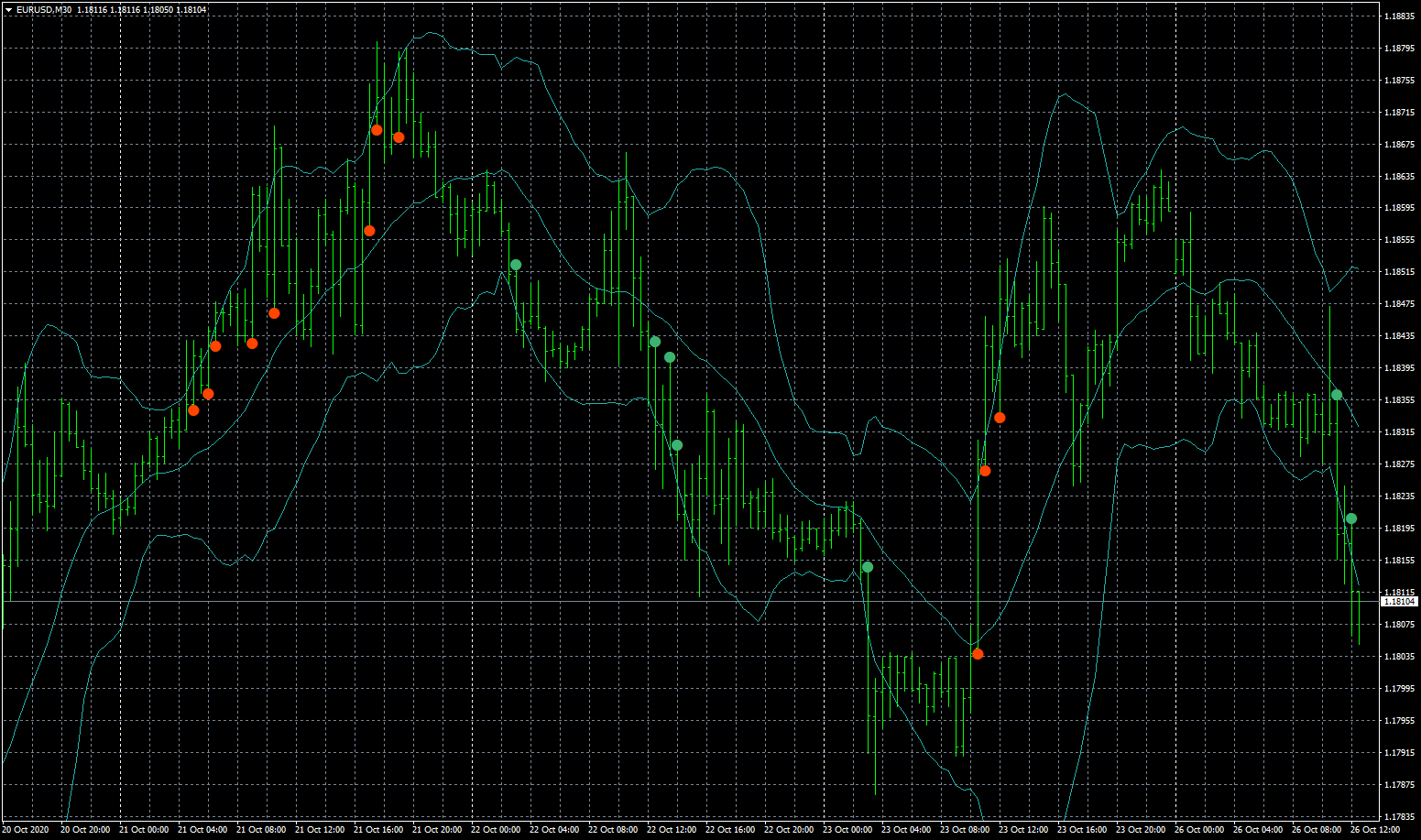This screenshot has width=1421, height=840.
Task: Click time axis label 21 Oct 08:00
Action: (x=261, y=830)
